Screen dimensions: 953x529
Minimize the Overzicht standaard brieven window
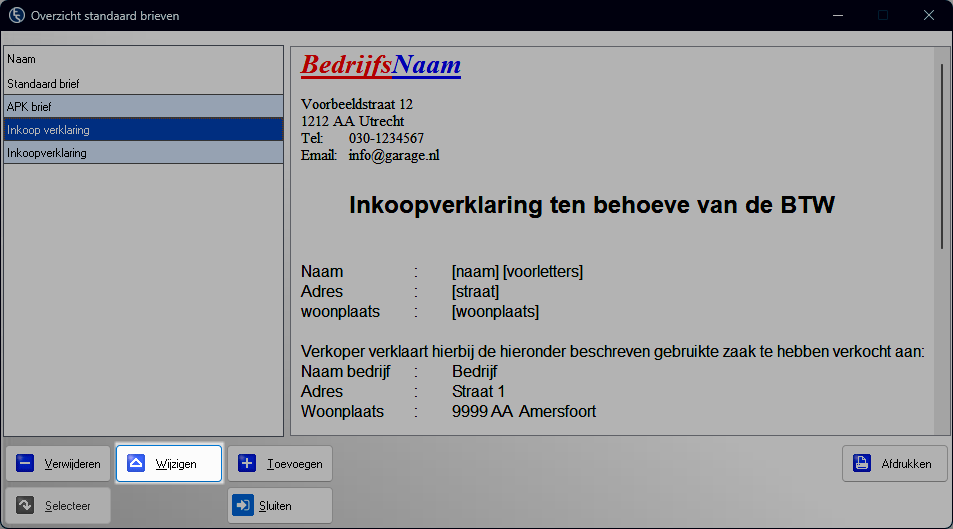[836, 16]
